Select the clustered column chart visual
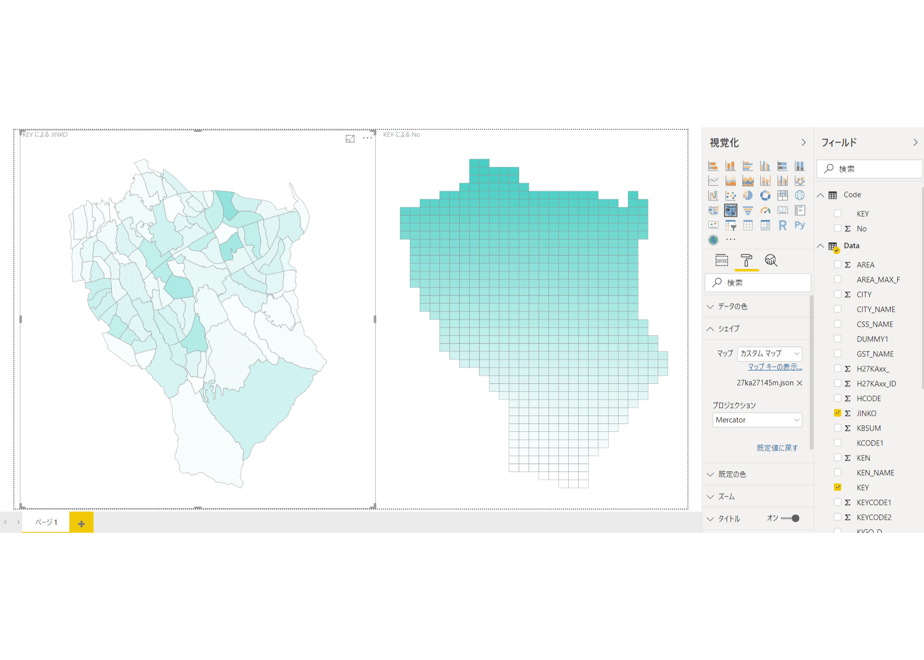This screenshot has width=924, height=660. coord(765,166)
